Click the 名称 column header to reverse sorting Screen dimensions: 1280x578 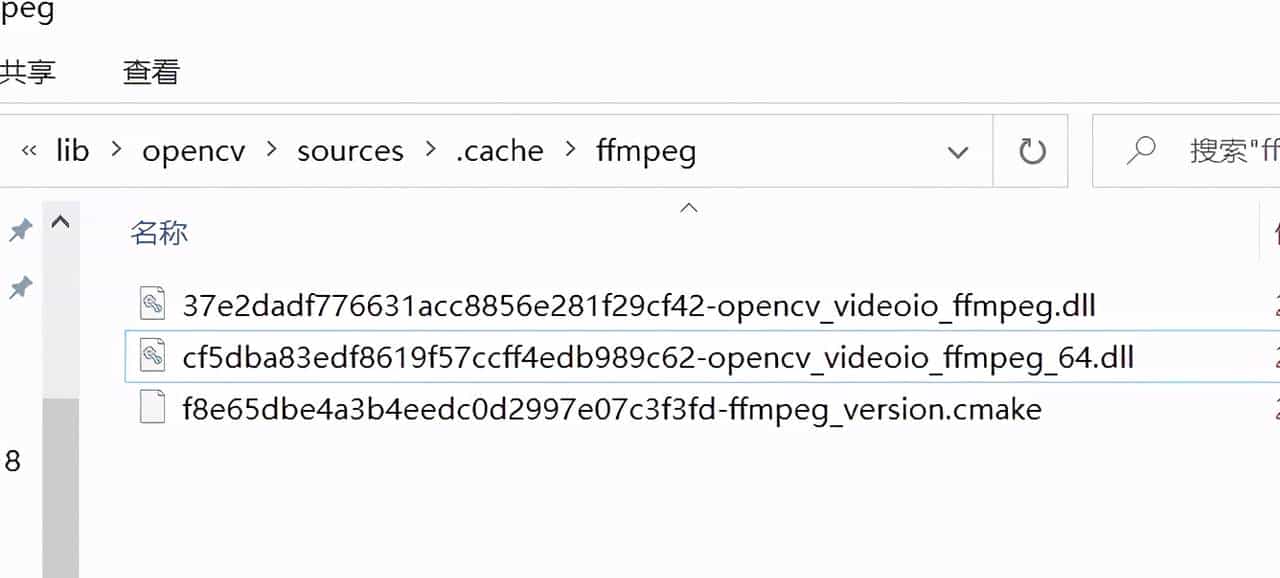(x=160, y=232)
